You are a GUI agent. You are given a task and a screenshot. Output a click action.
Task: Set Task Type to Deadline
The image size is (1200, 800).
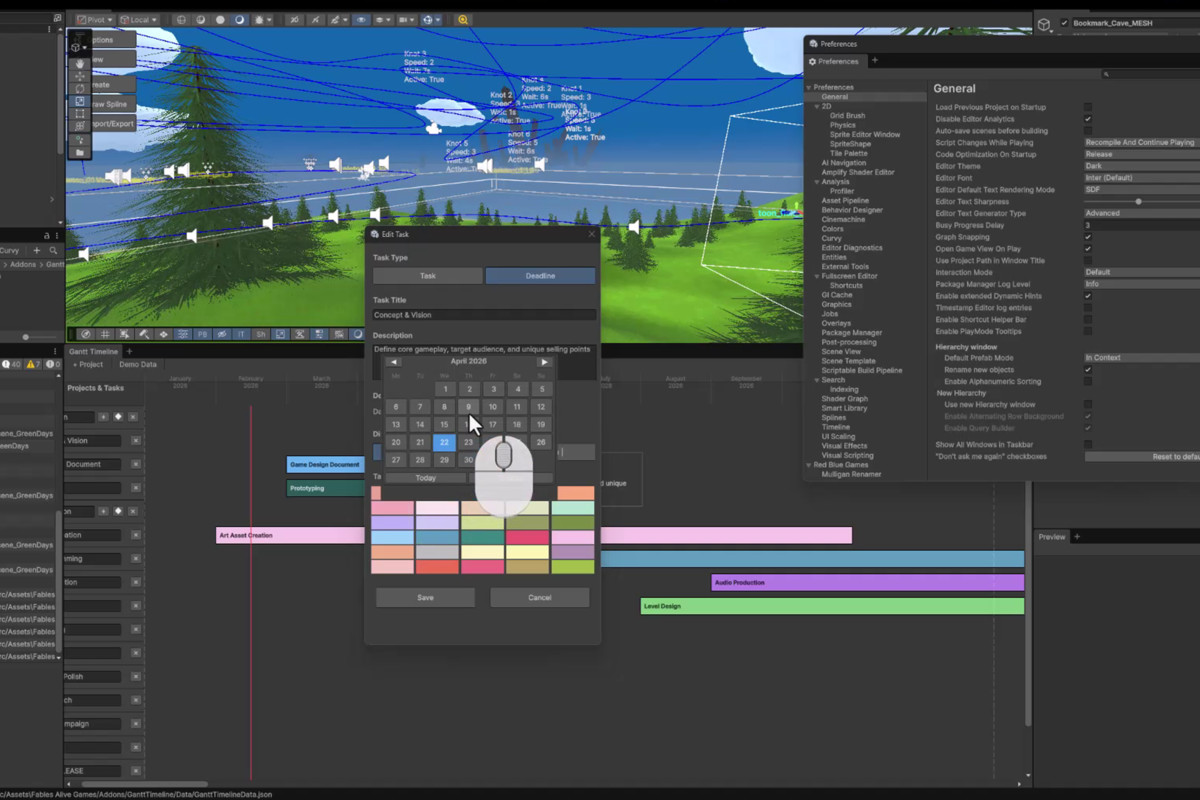540,276
